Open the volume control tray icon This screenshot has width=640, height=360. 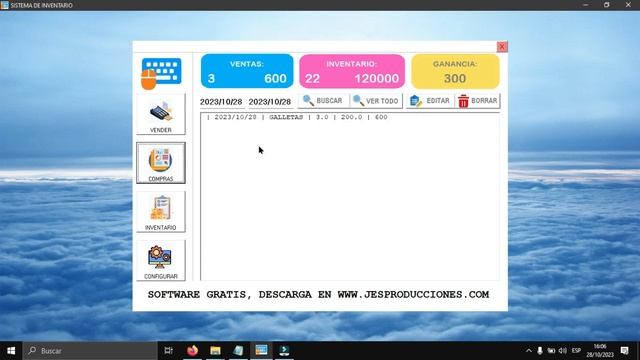(563, 351)
